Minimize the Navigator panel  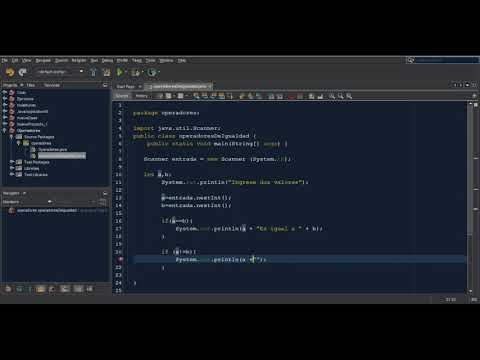coord(105,193)
